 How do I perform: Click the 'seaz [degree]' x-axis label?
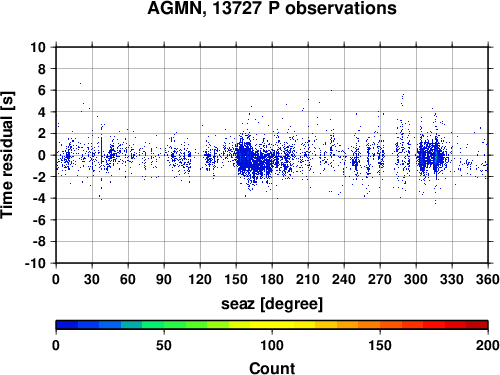(x=272, y=304)
